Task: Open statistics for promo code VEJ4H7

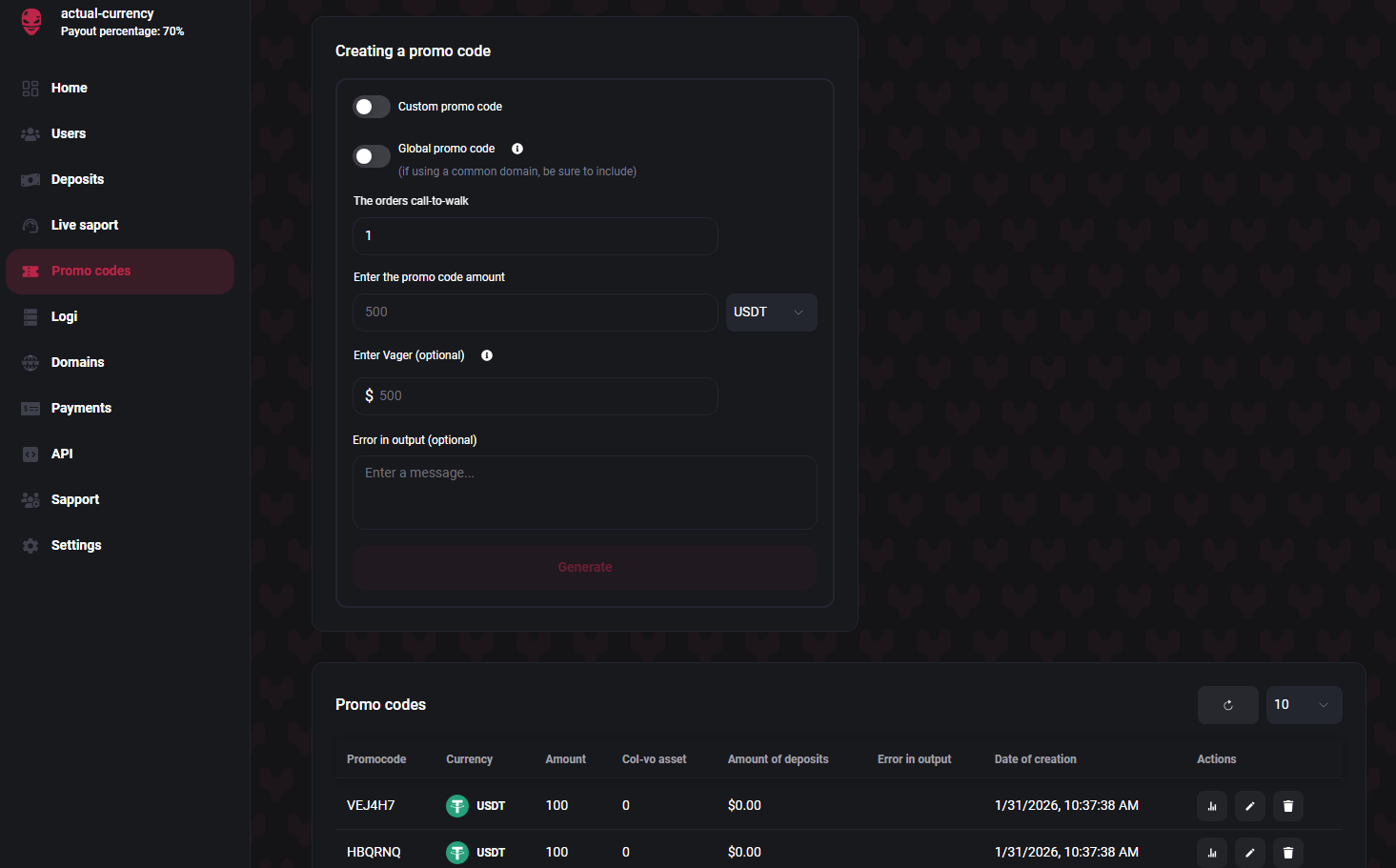Action: pyautogui.click(x=1212, y=806)
